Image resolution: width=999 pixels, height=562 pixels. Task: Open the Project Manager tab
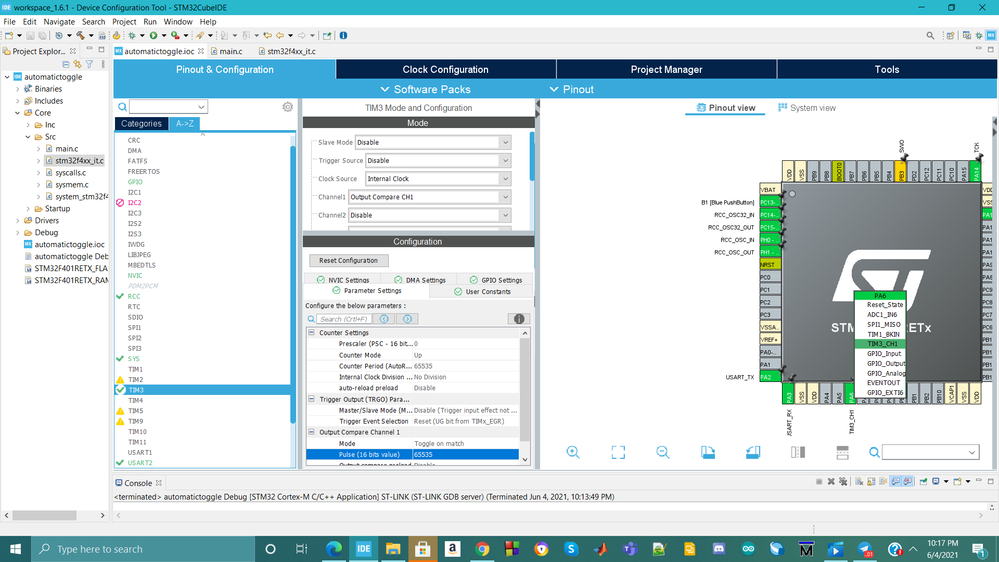click(x=666, y=69)
